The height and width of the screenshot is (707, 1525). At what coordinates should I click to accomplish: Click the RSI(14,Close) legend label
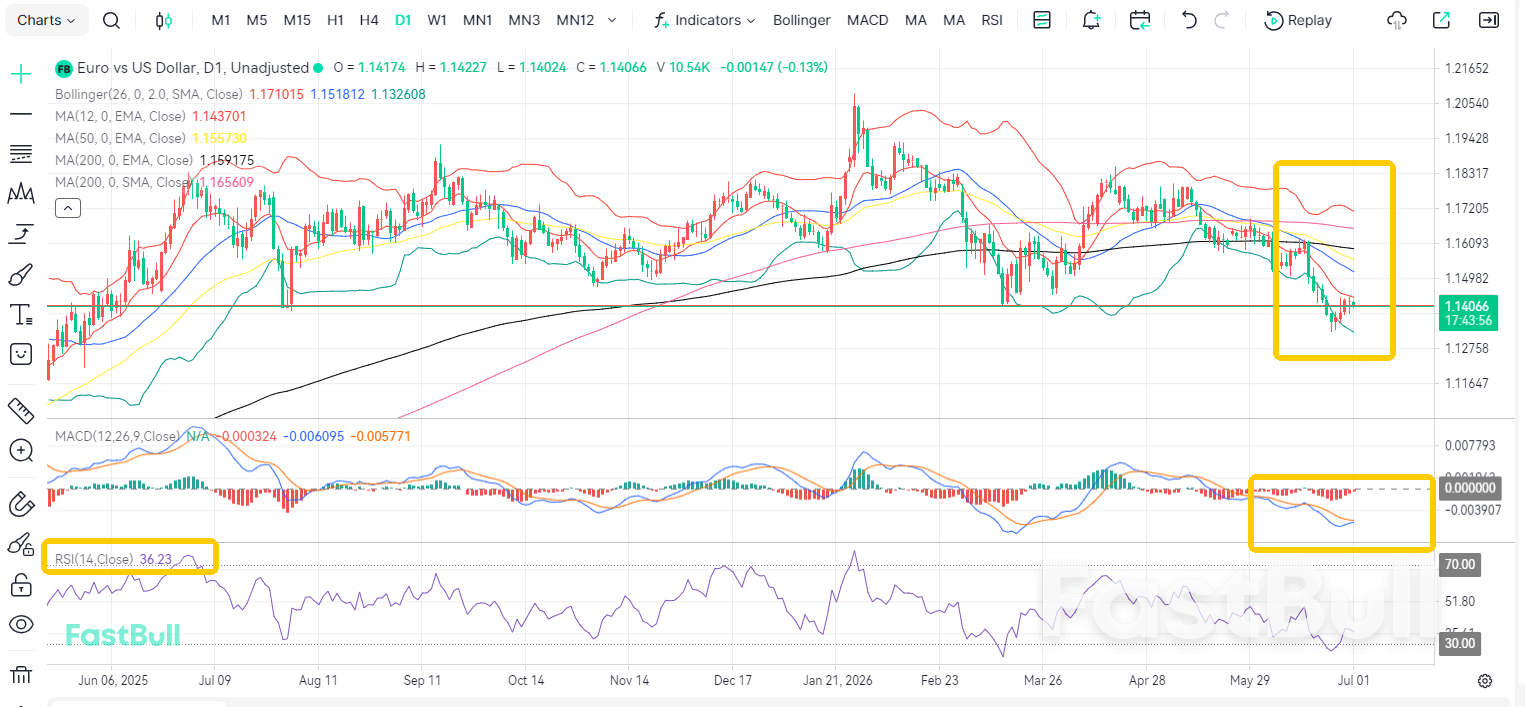(x=93, y=559)
